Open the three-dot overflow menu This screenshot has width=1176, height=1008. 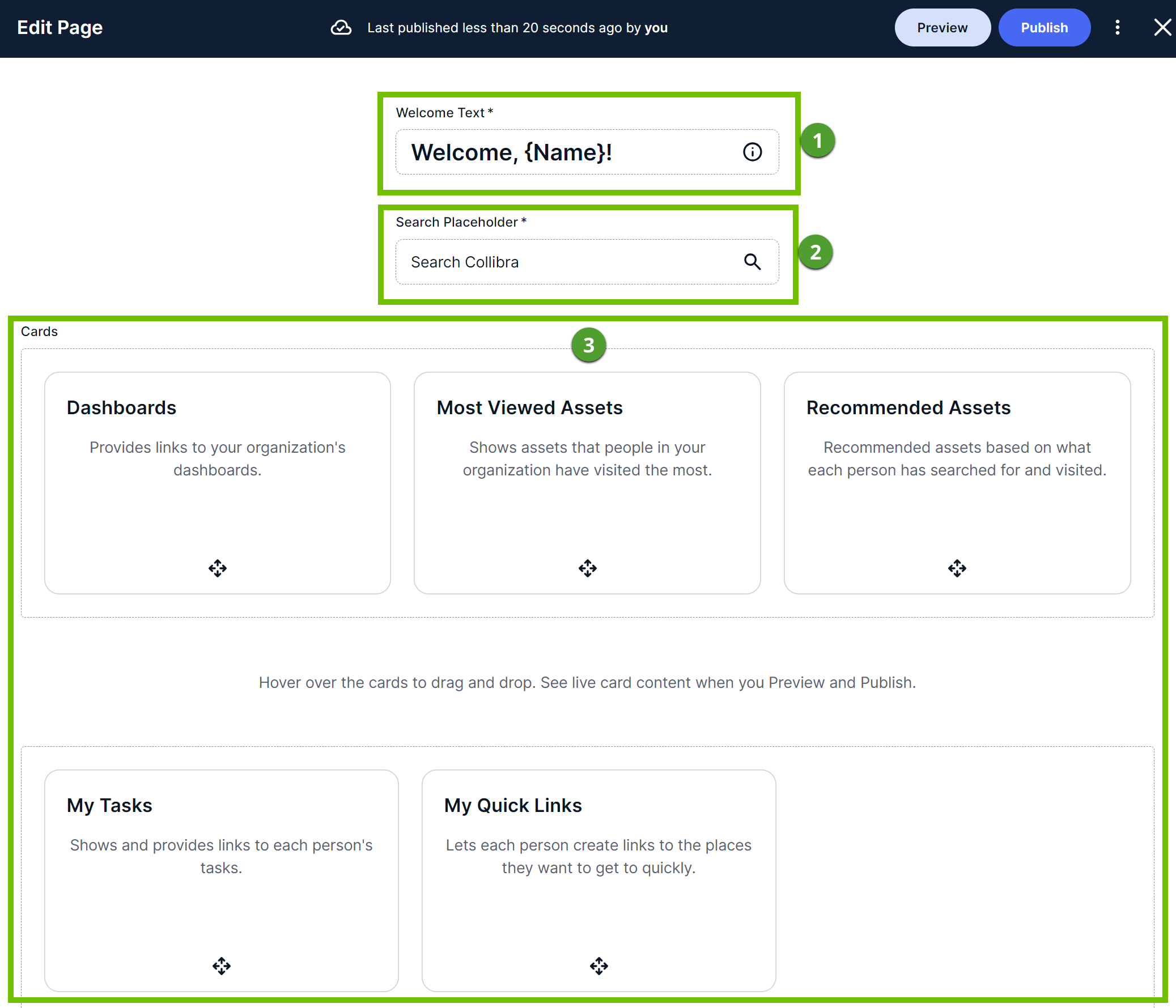(x=1117, y=27)
